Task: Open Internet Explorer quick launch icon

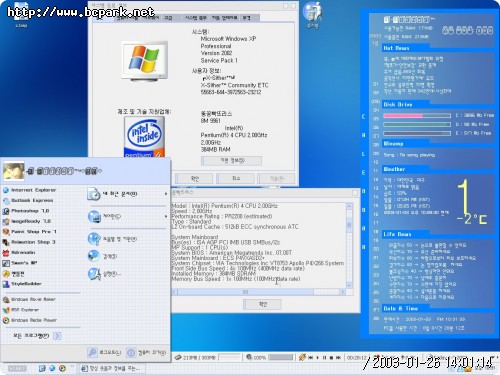Action: click(x=52, y=368)
